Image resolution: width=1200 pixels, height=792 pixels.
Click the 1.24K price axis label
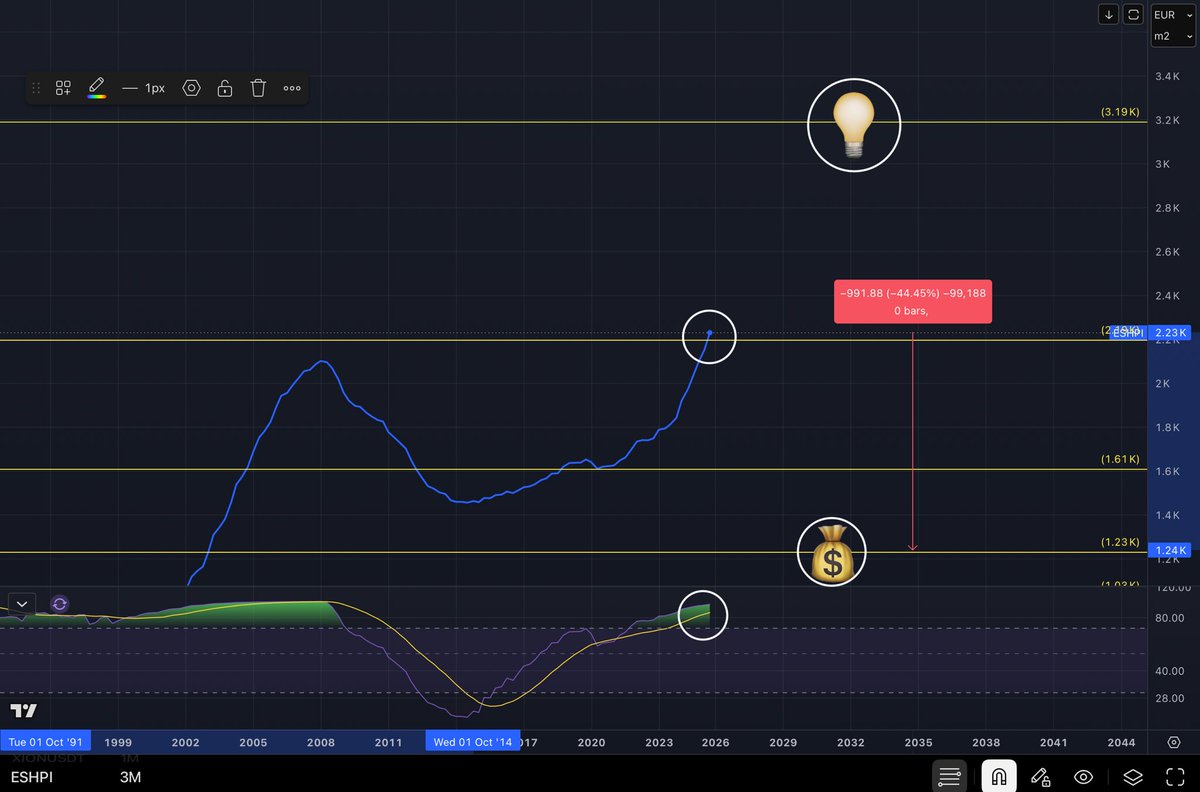1169,550
